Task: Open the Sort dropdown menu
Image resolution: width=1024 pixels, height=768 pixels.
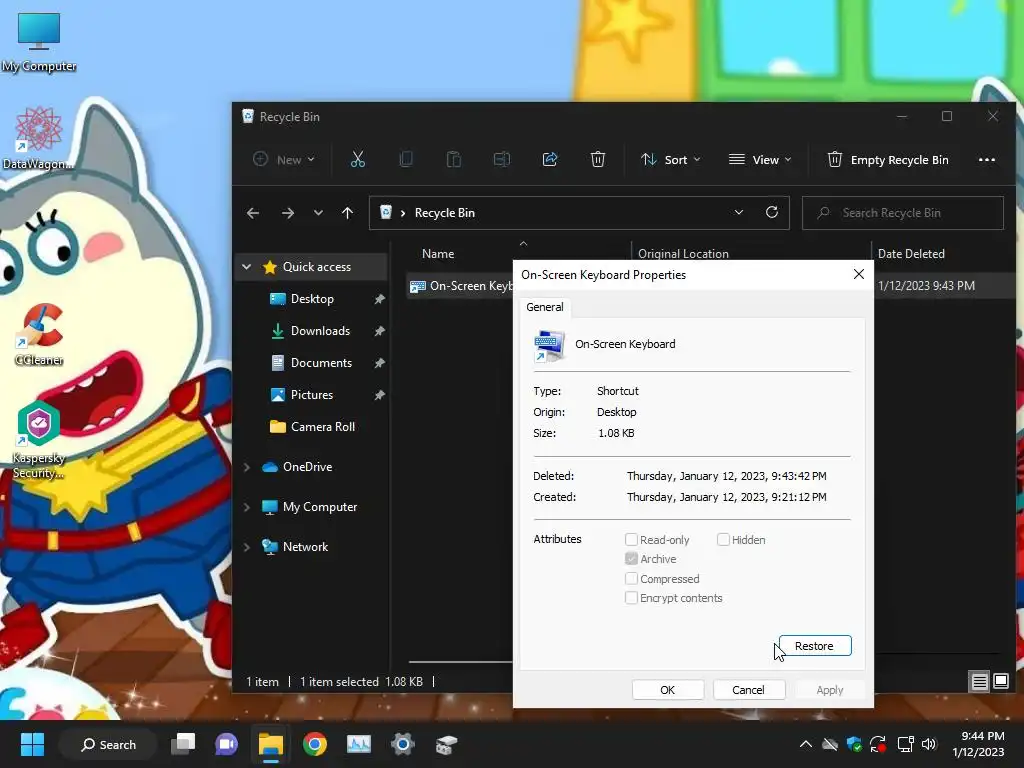Action: [671, 160]
